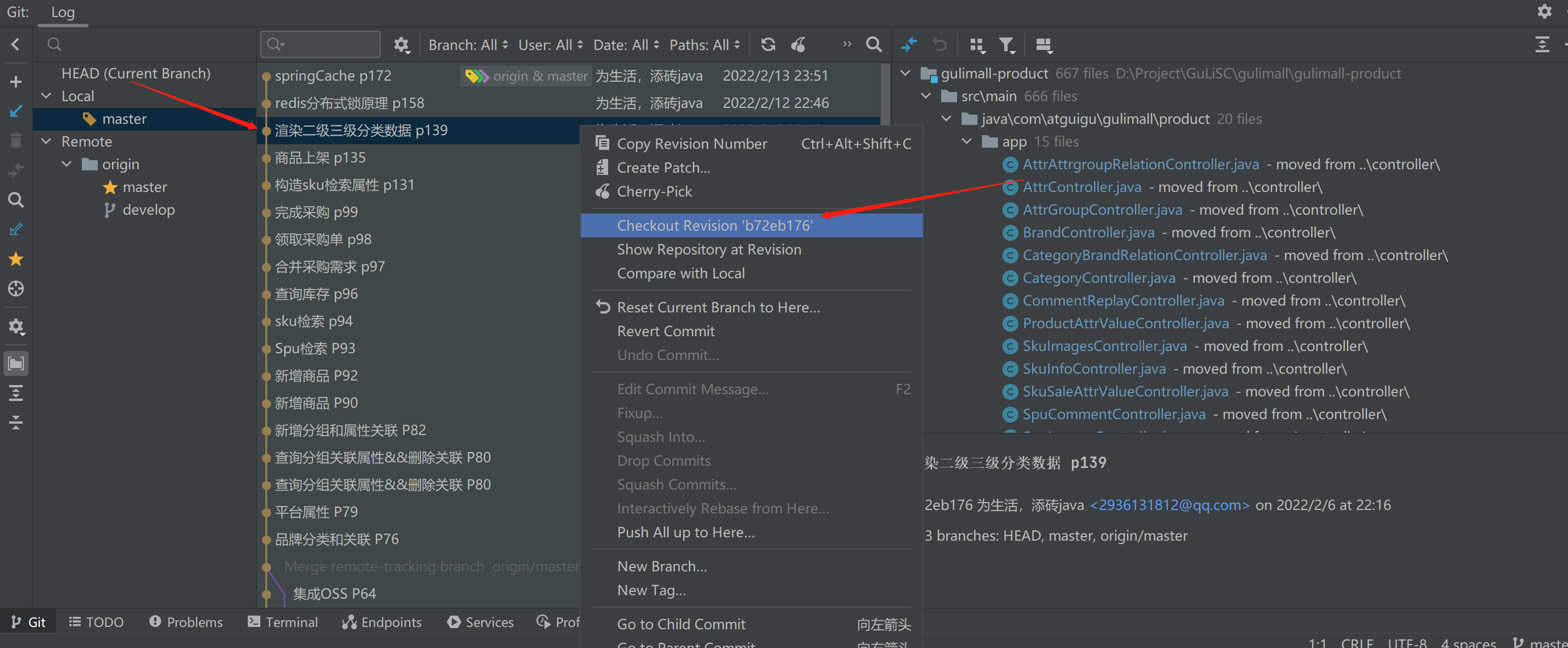Image resolution: width=1568 pixels, height=648 pixels.
Task: Show more toolbar actions chevrons
Action: click(847, 44)
